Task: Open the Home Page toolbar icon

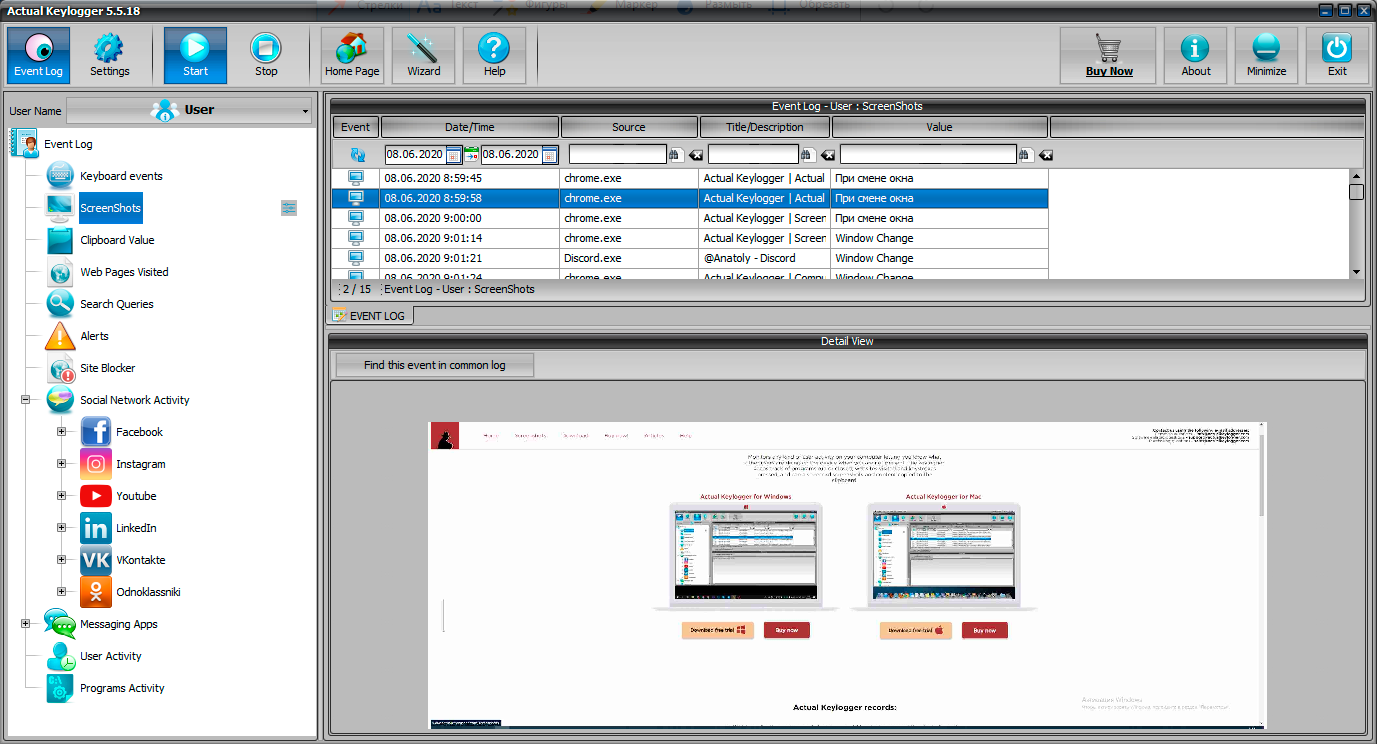Action: pyautogui.click(x=352, y=55)
